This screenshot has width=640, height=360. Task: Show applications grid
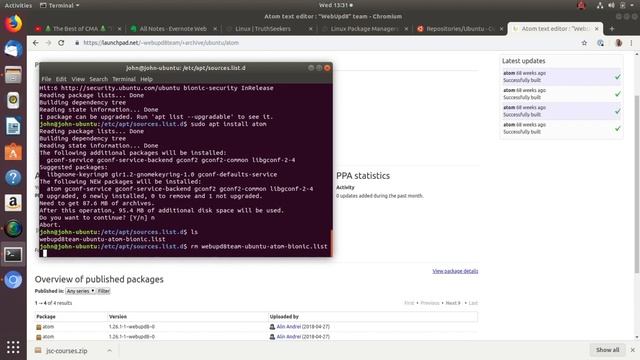(13, 347)
